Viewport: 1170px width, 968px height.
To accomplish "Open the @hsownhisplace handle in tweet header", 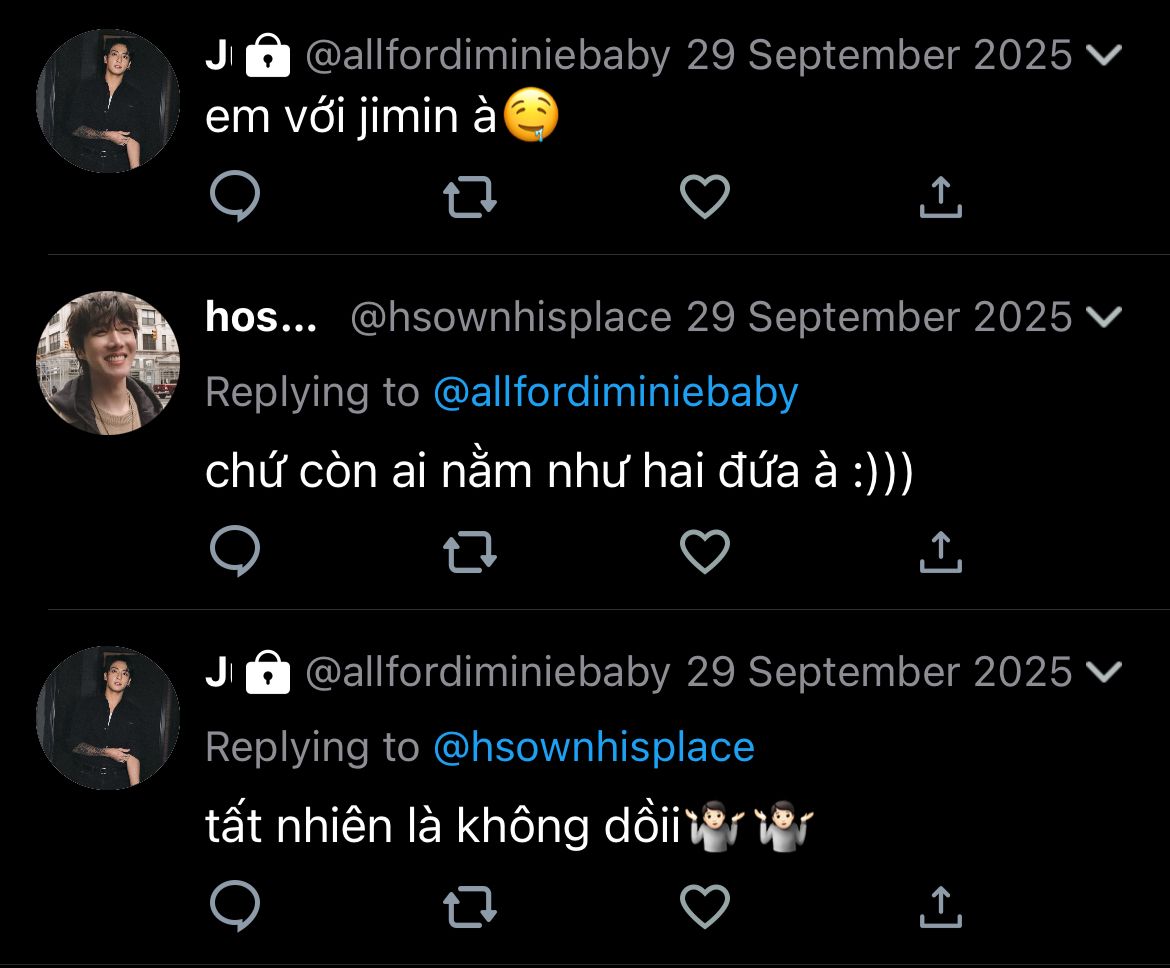I will coord(510,318).
